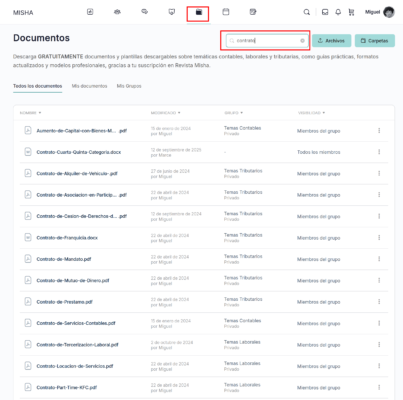This screenshot has height=400, width=403.
Task: Click Temas Tributarios group in Contrato-de-Mandato row
Action: pos(243,256)
